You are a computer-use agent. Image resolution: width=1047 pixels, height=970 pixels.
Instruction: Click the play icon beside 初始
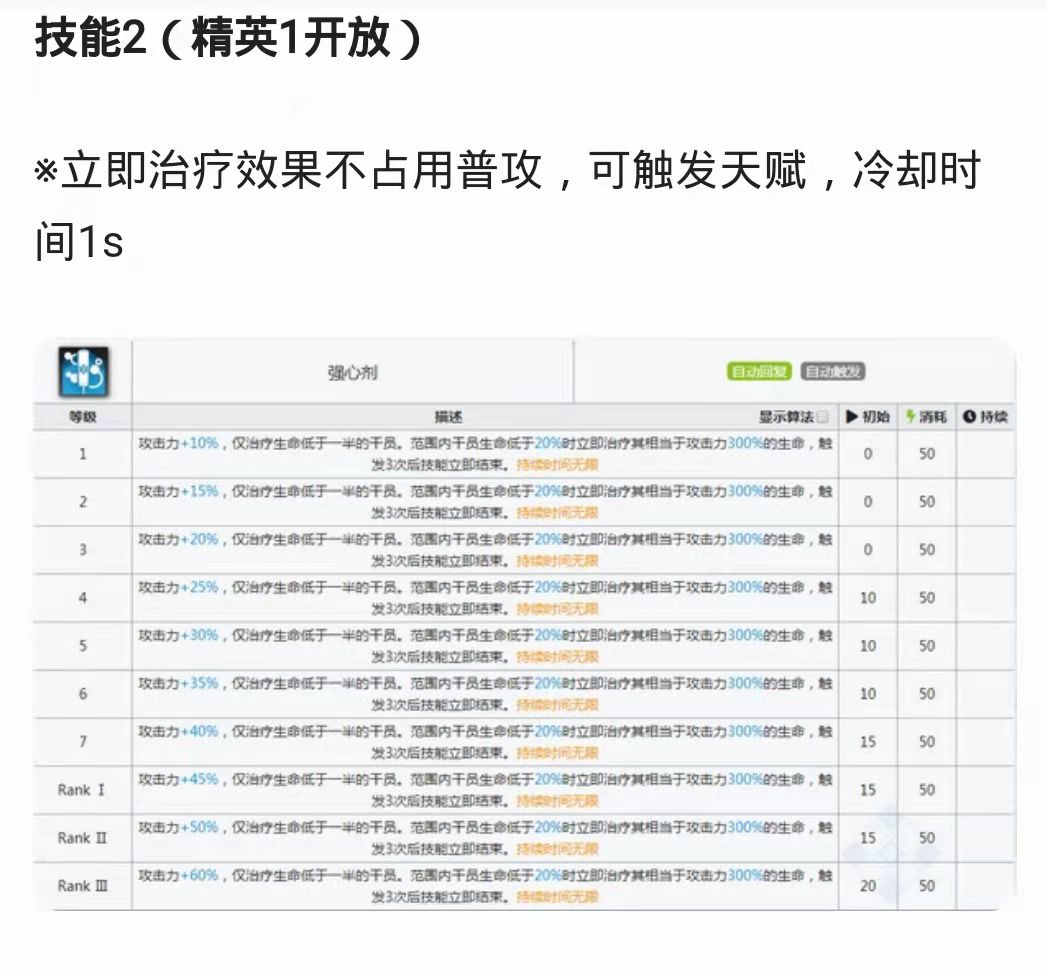click(851, 417)
